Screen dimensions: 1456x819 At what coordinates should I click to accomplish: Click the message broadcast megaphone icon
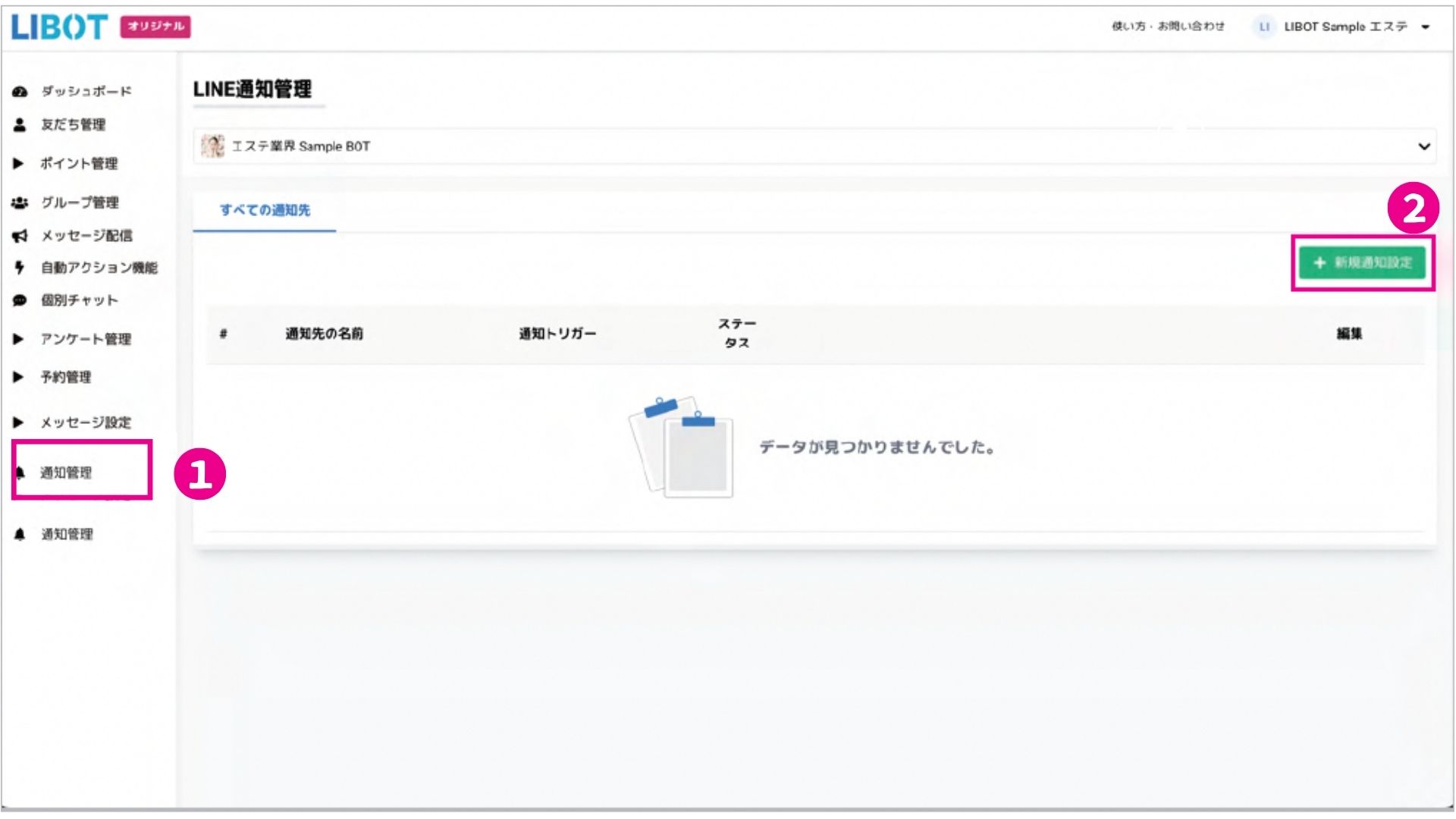click(x=20, y=236)
